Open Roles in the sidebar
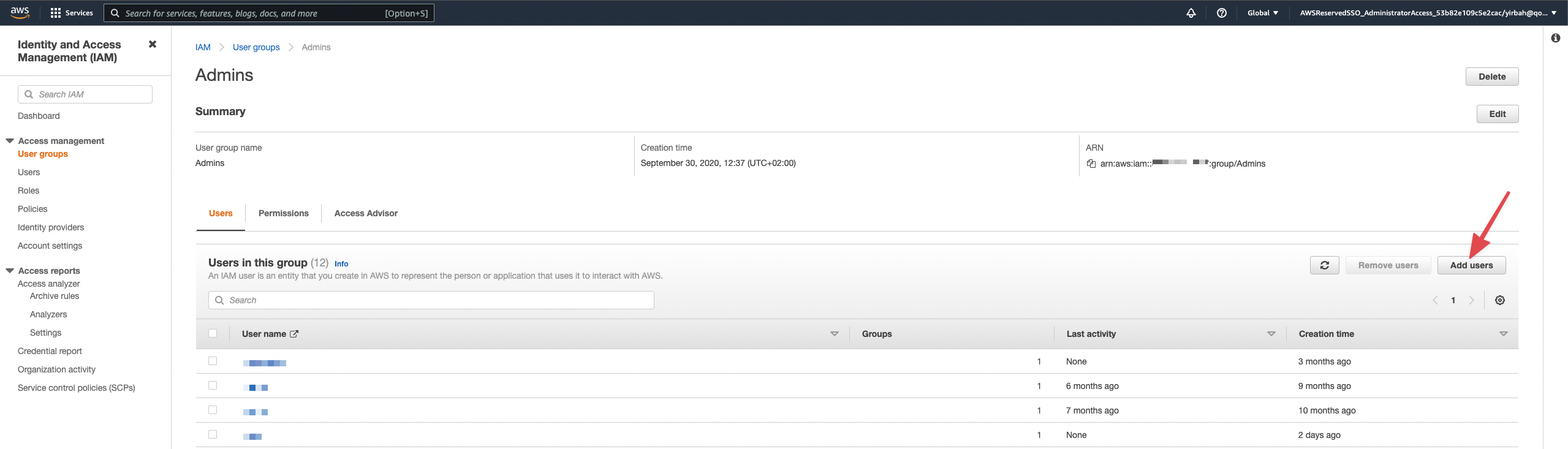The width and height of the screenshot is (1568, 449). click(28, 191)
